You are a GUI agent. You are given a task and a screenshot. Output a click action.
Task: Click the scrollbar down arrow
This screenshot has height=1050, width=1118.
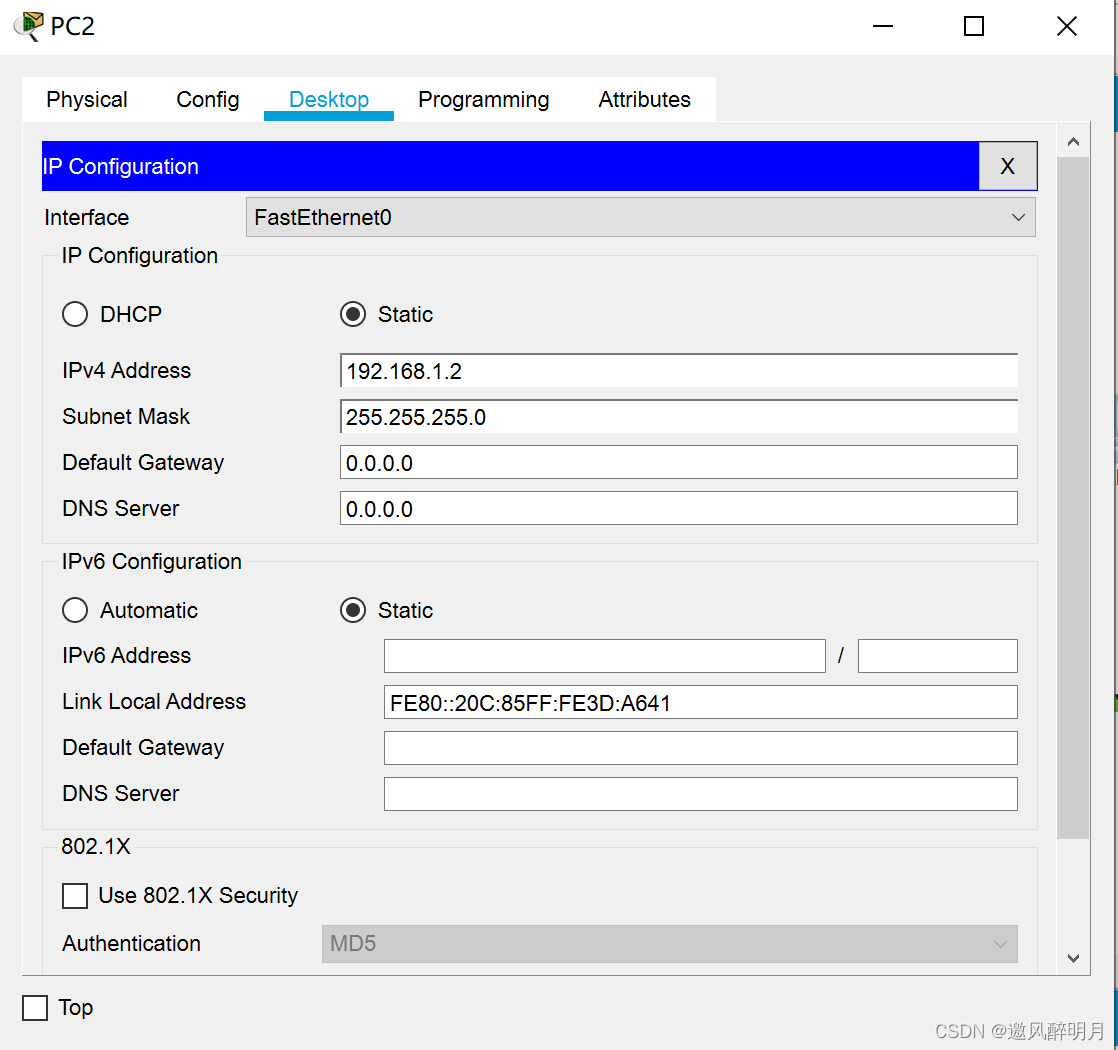1073,958
